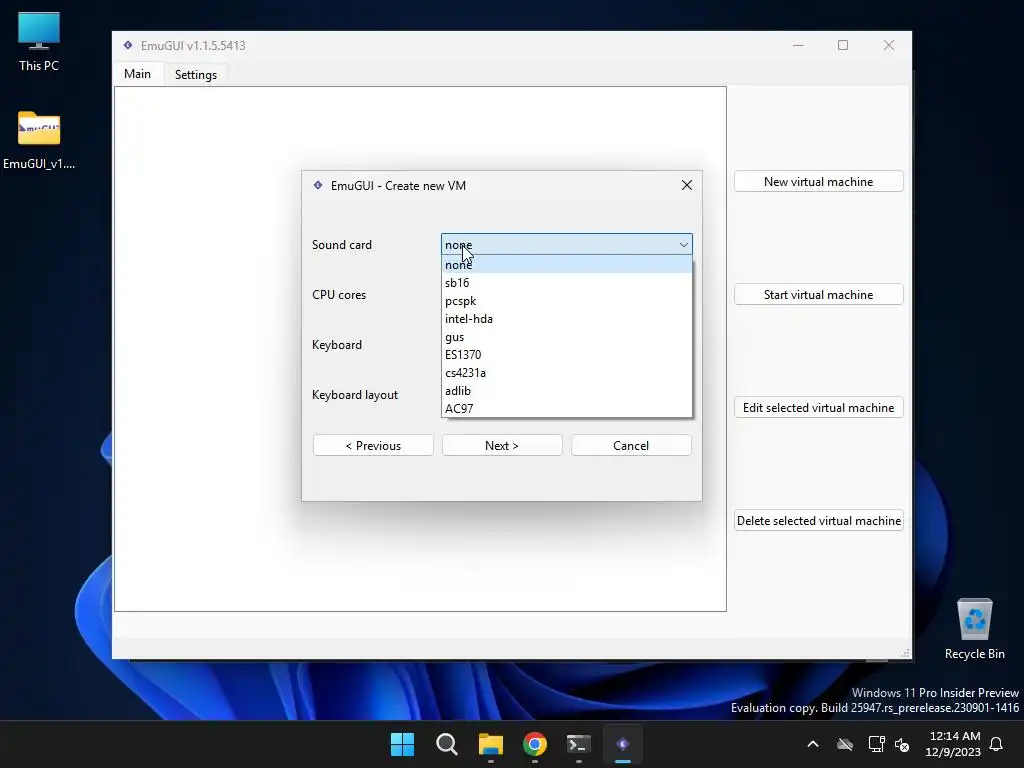Select pcspk sound card option
The image size is (1024, 768).
(x=566, y=301)
